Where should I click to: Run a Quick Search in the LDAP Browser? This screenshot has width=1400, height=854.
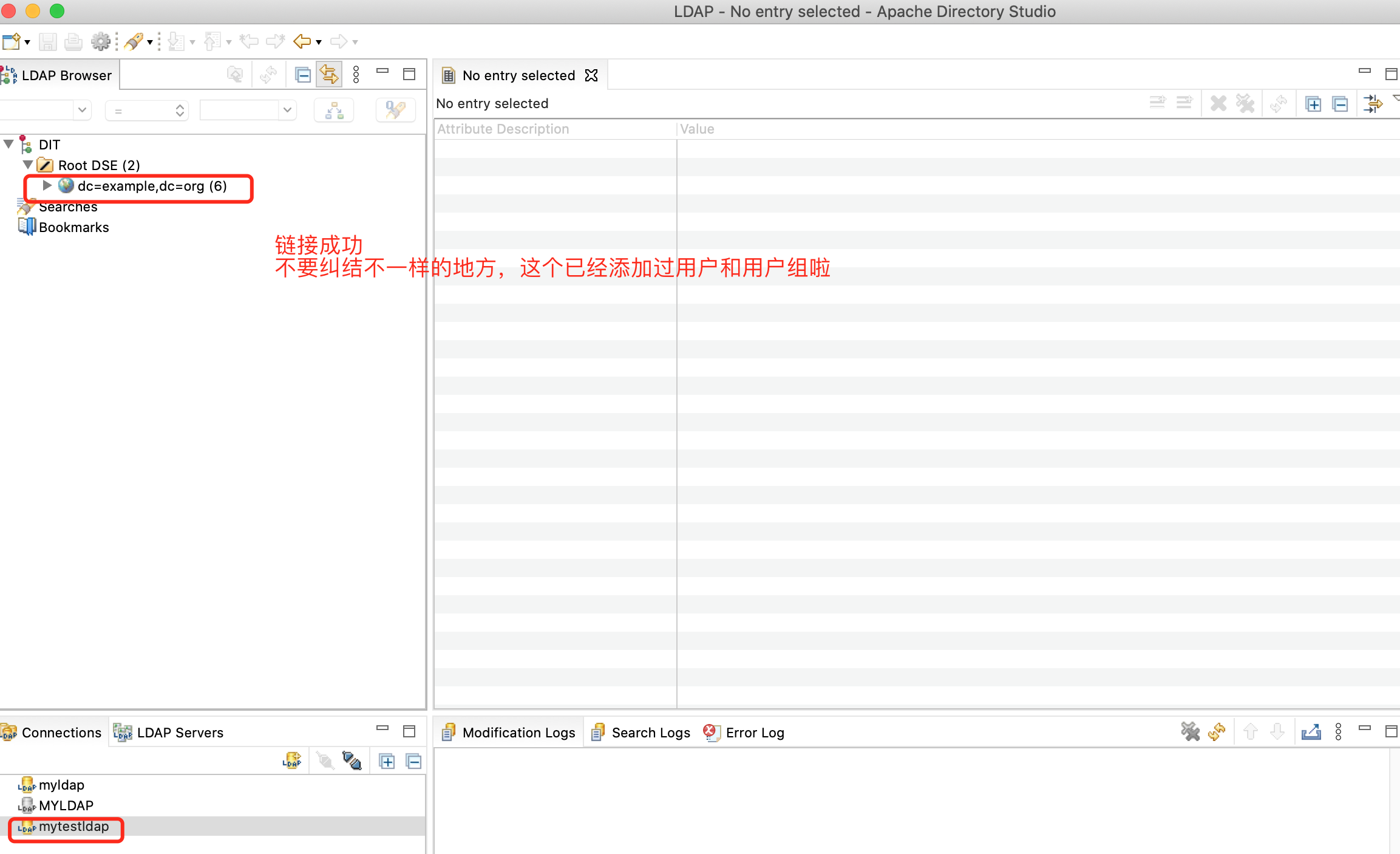pyautogui.click(x=395, y=110)
